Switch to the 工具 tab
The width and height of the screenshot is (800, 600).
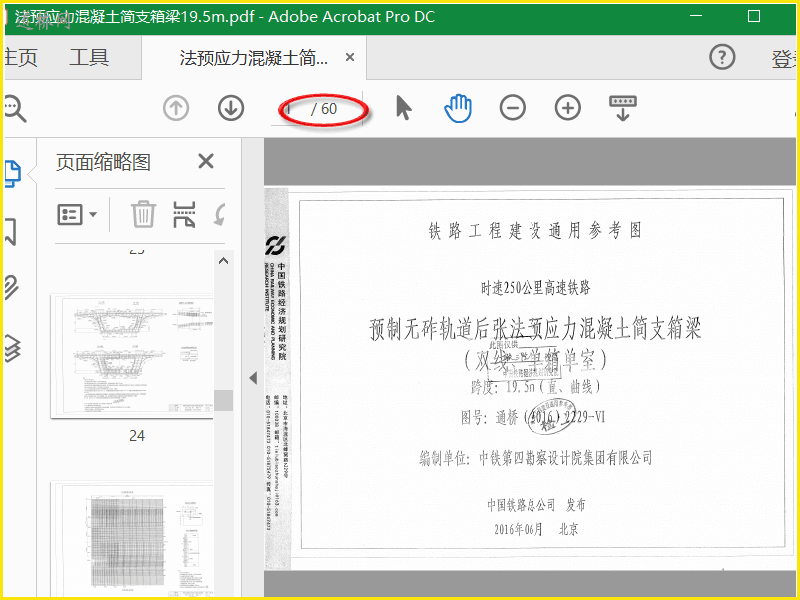(89, 57)
